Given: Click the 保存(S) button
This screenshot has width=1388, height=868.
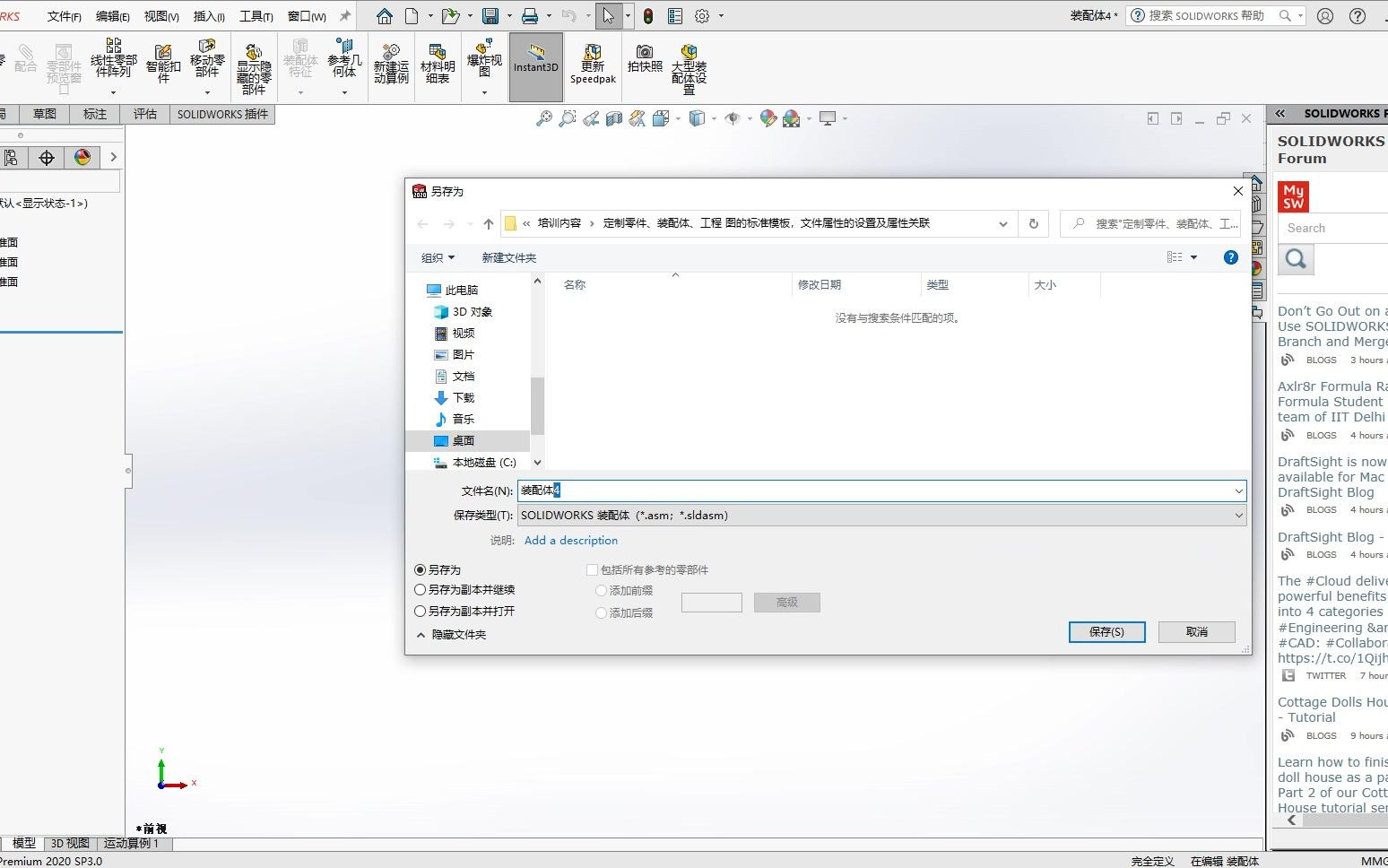Looking at the screenshot, I should [1107, 632].
